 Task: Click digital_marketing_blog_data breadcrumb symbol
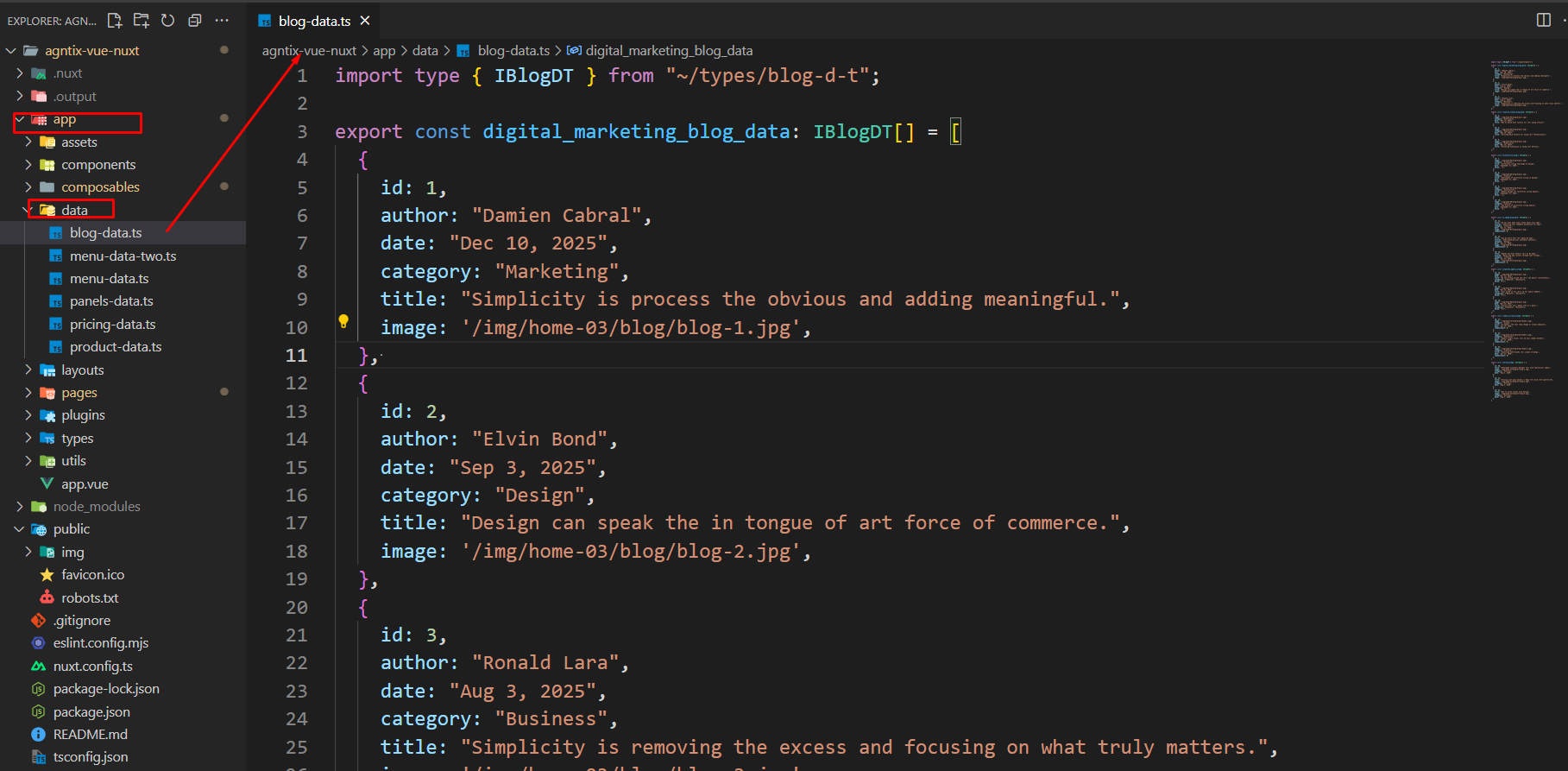[x=668, y=51]
